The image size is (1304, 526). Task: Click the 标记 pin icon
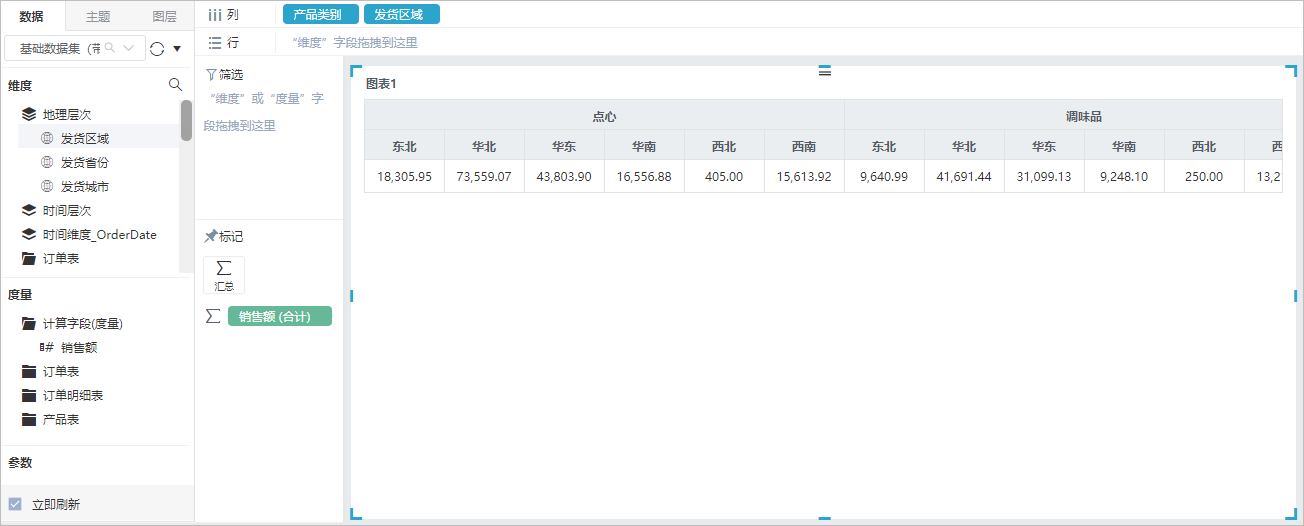click(x=210, y=237)
